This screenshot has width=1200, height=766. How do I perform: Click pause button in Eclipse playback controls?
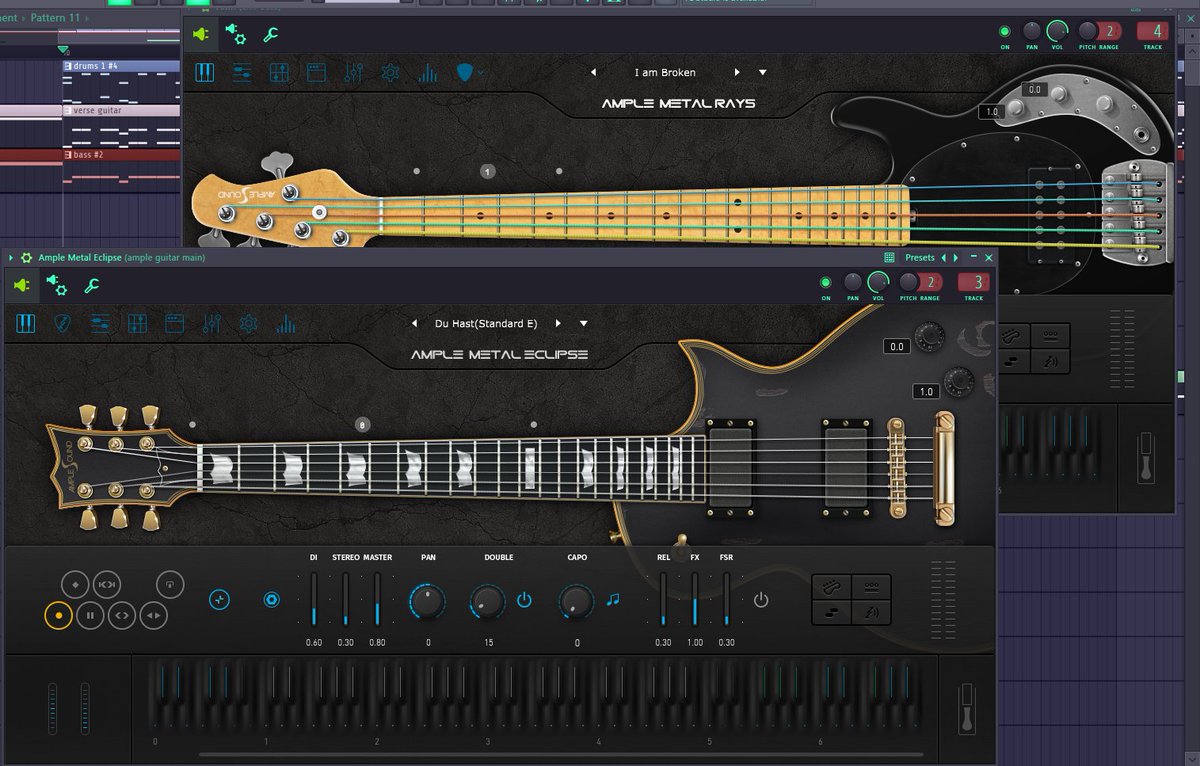(x=90, y=615)
